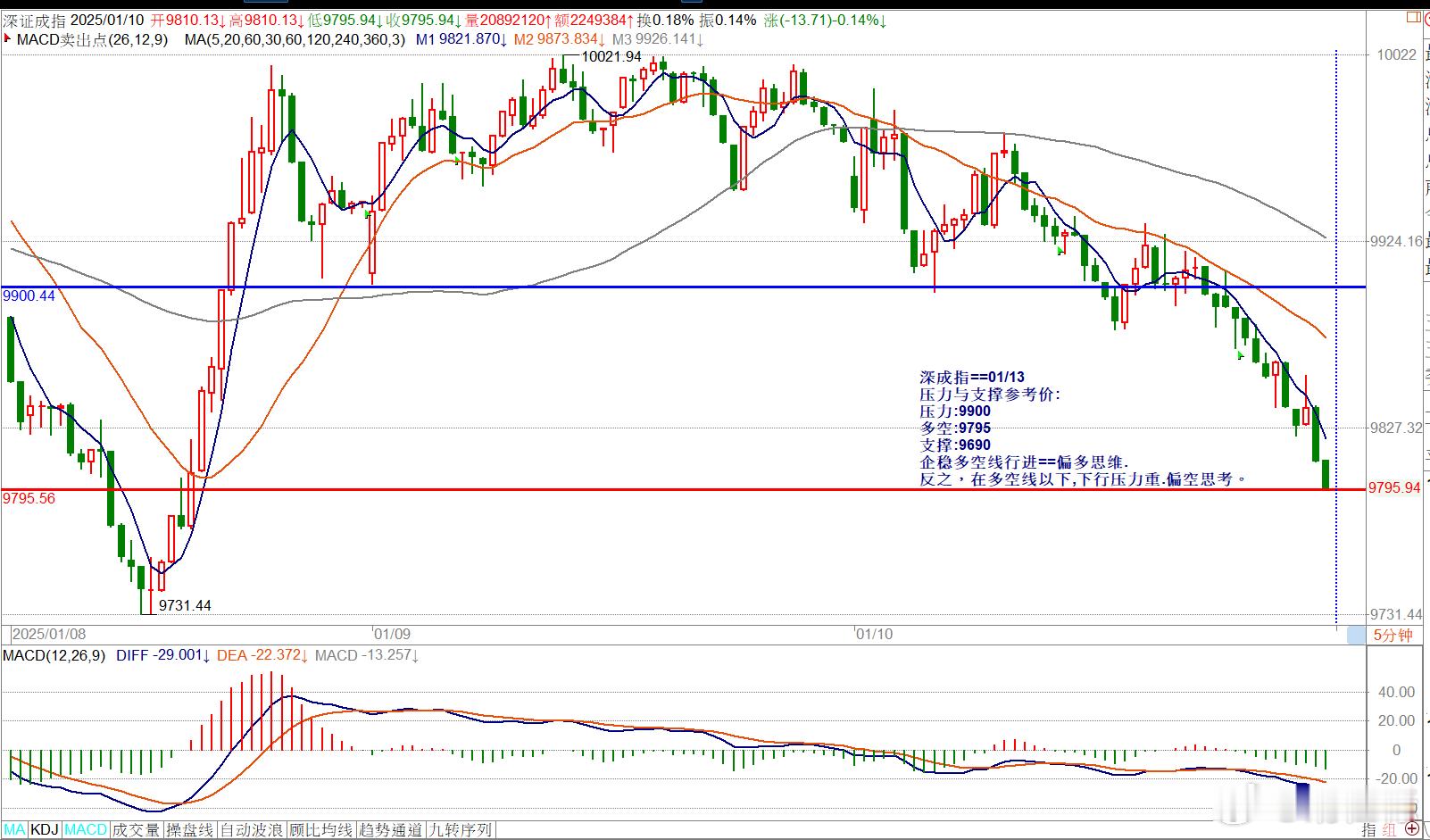Click the M2 9873.834 value
The image size is (1430, 840).
coord(560,39)
